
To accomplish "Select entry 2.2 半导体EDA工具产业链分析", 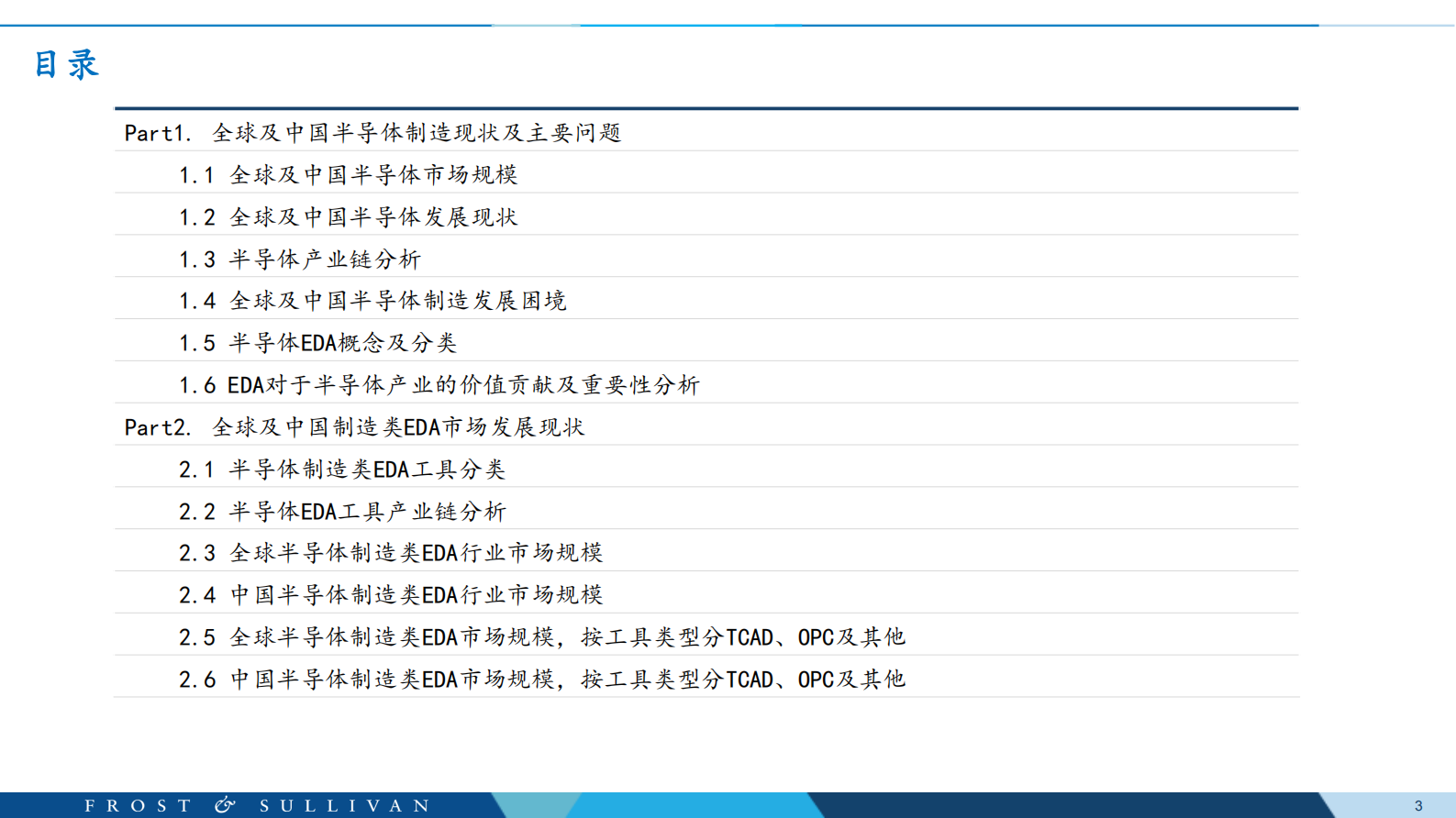I will (x=342, y=512).
